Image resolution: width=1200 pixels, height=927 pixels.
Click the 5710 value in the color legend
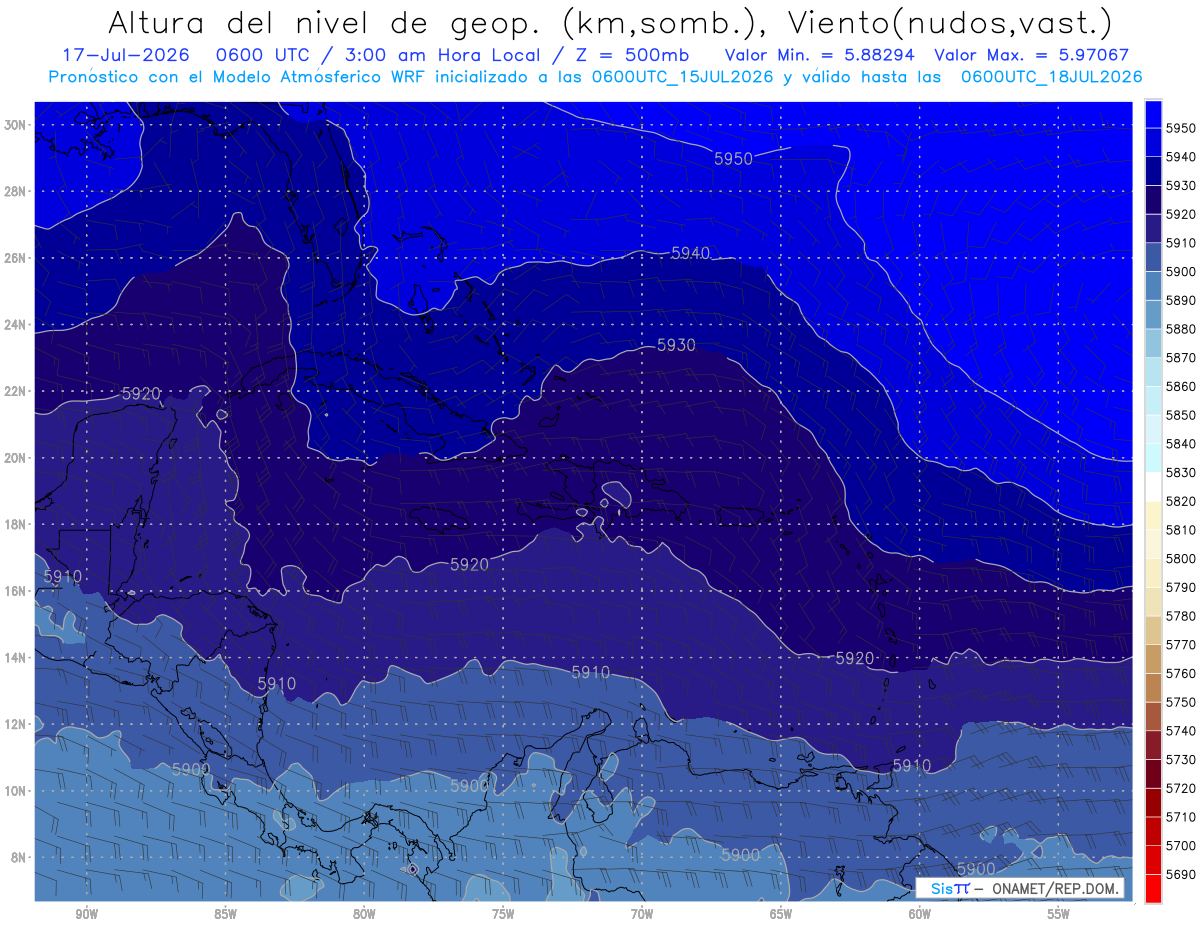1180,817
